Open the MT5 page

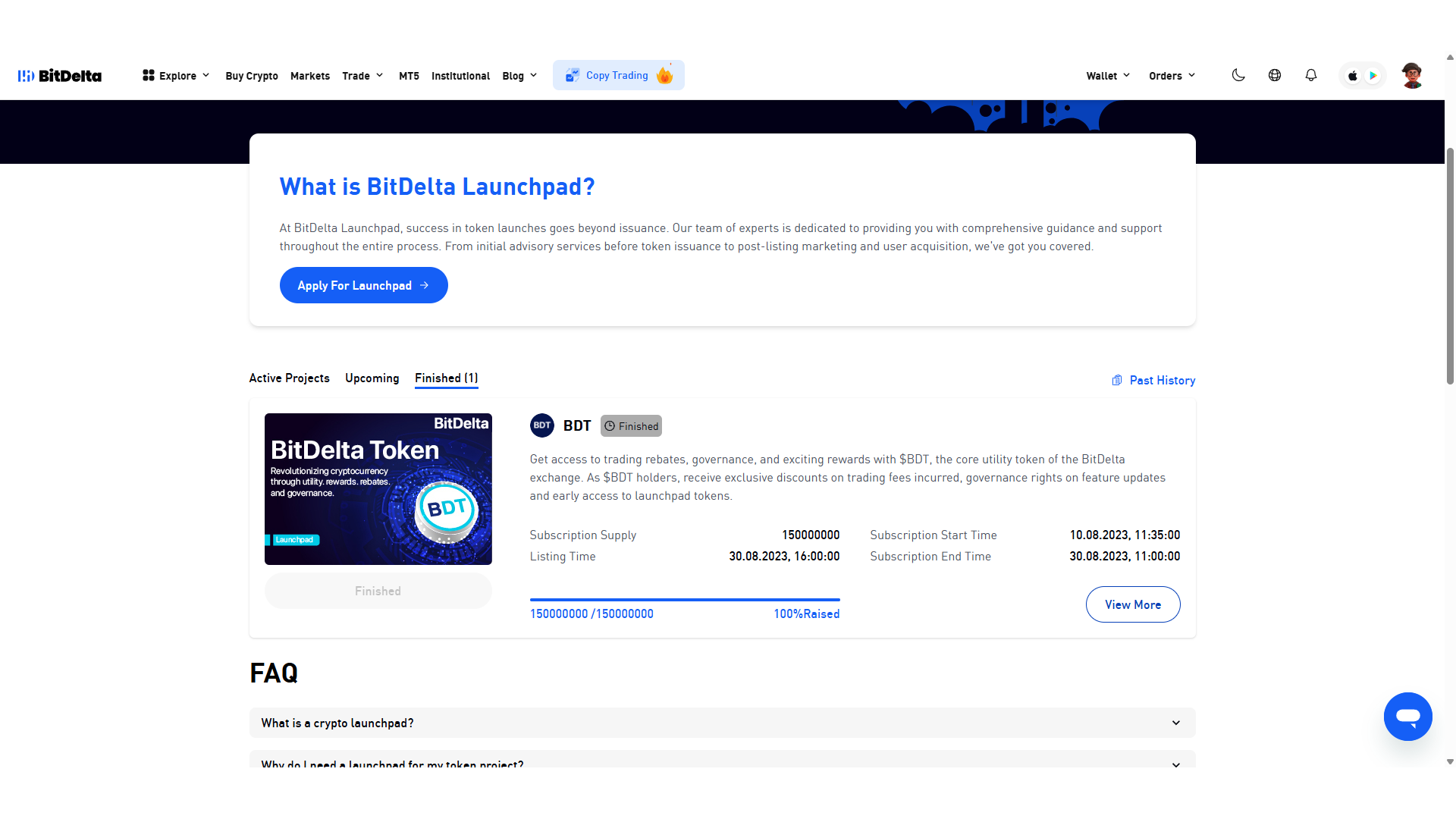point(409,76)
